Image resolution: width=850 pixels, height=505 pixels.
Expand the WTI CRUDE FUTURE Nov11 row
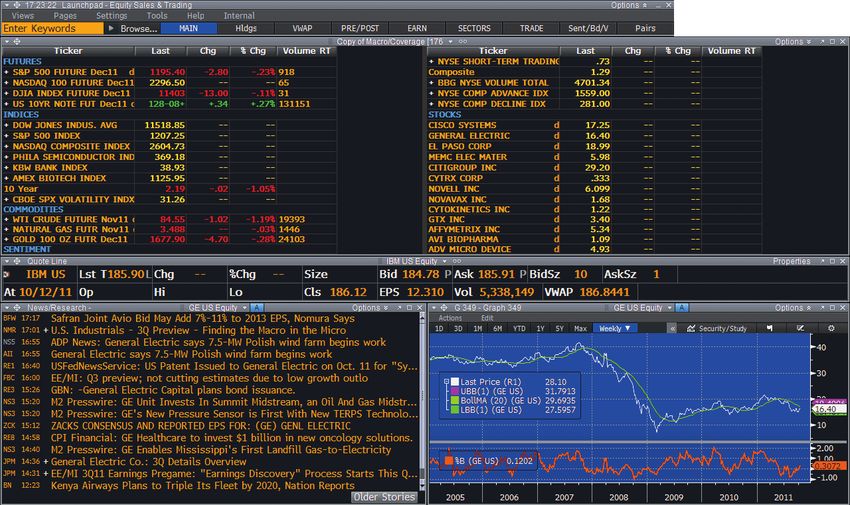7,219
